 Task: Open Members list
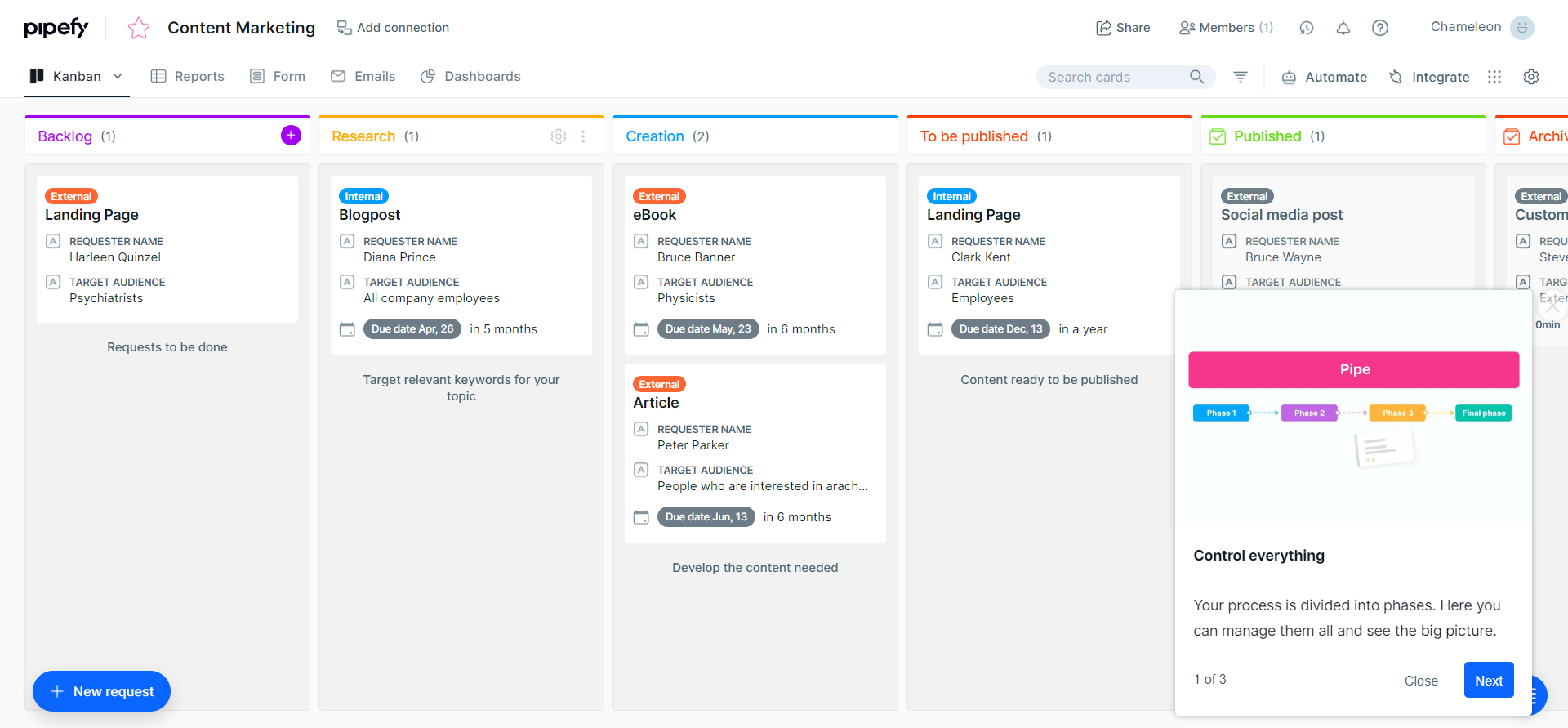tap(1225, 28)
